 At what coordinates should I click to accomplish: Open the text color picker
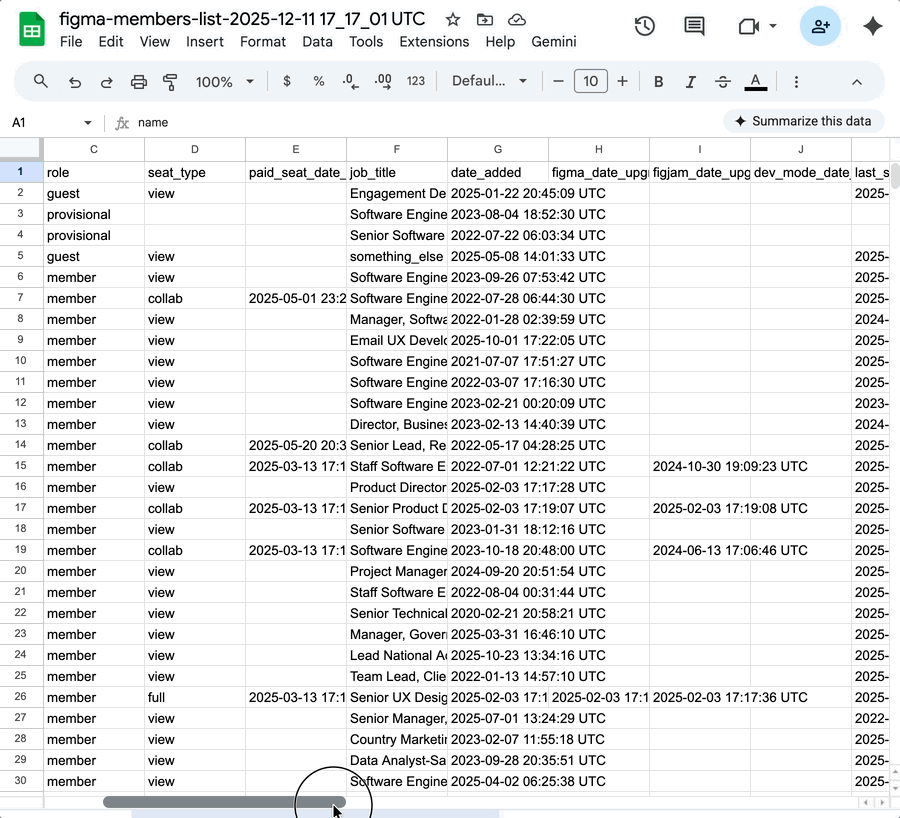[756, 82]
